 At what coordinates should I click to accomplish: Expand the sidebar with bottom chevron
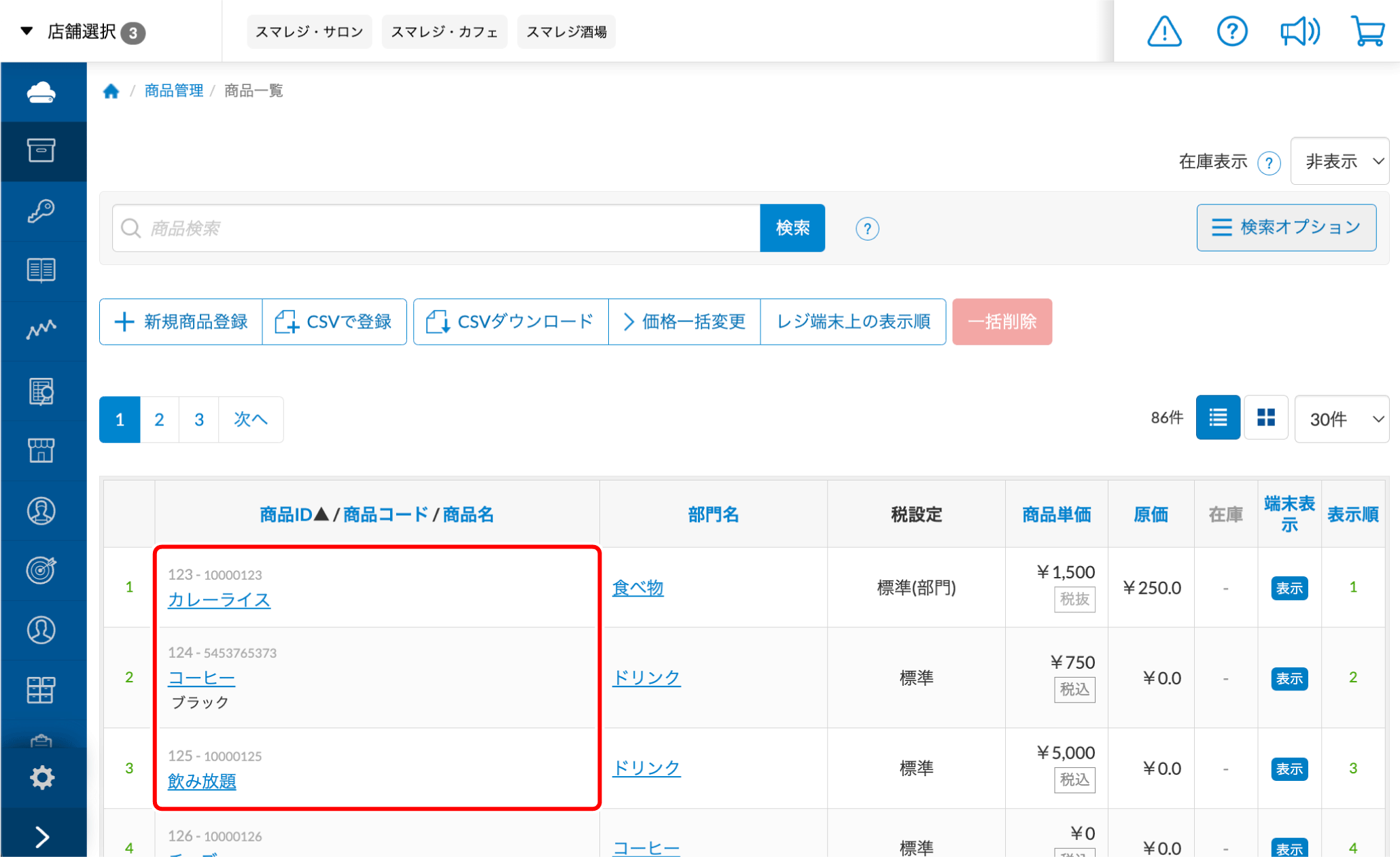click(41, 837)
